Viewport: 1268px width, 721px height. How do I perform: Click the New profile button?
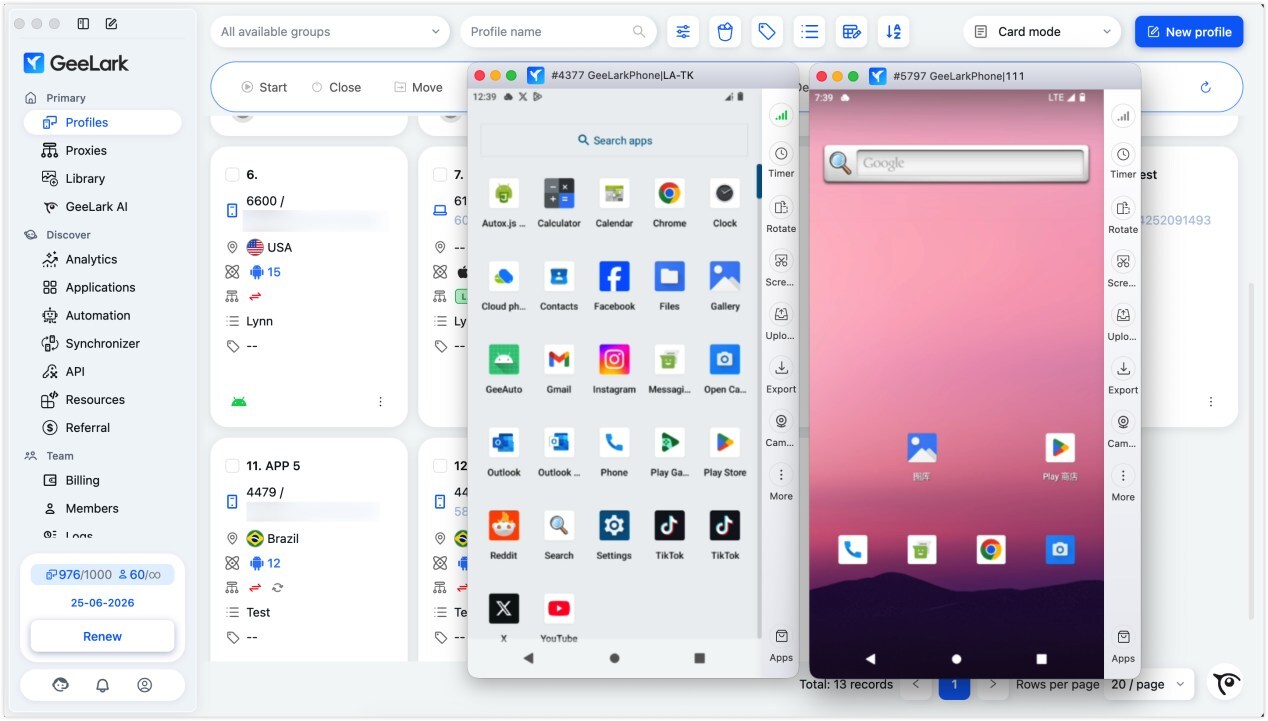1188,32
